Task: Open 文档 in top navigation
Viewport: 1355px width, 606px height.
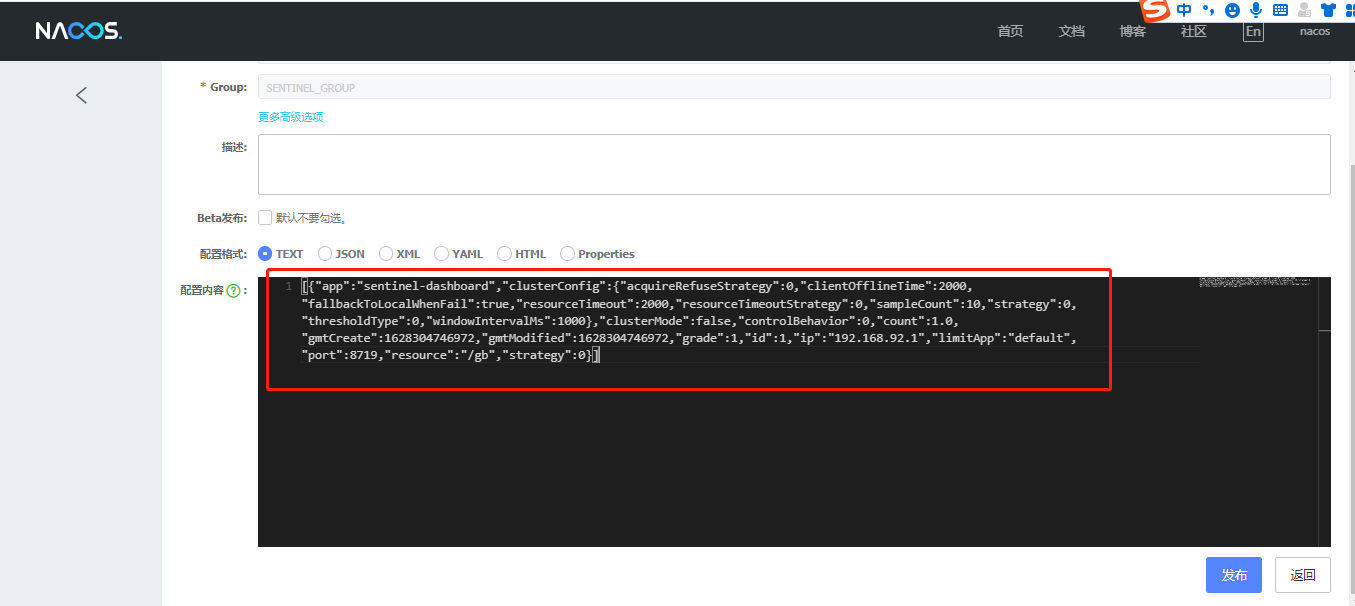Action: [1071, 31]
